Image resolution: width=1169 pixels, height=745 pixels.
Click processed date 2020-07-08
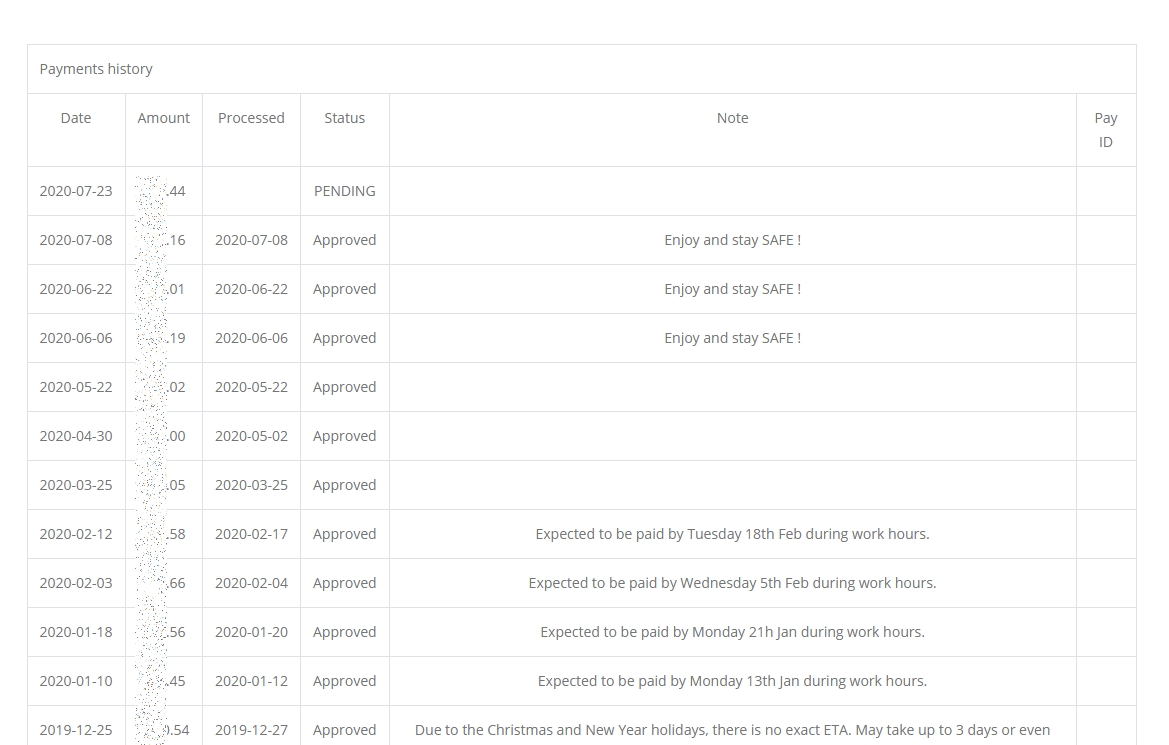coord(251,240)
